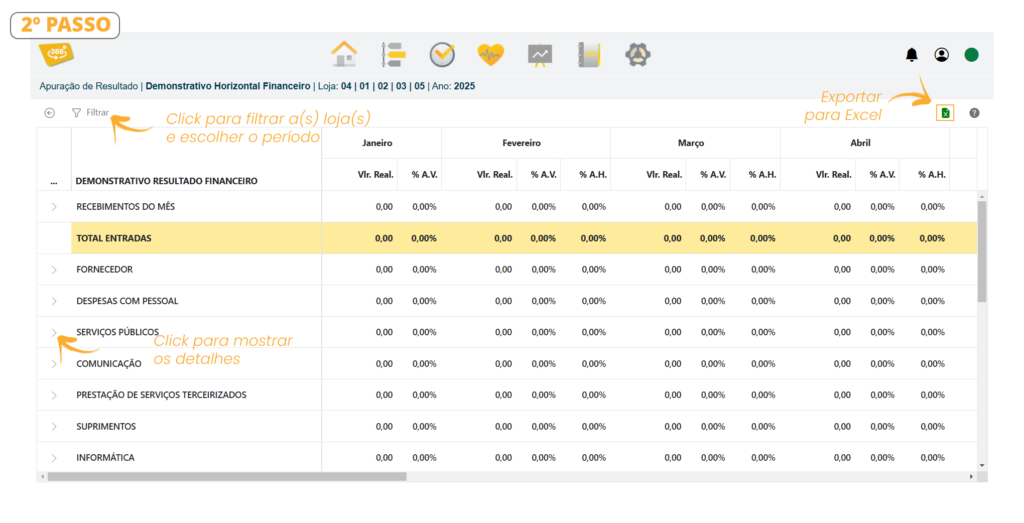The image size is (1024, 523).
Task: Open the Gantt planning bars icon
Action: pos(393,54)
